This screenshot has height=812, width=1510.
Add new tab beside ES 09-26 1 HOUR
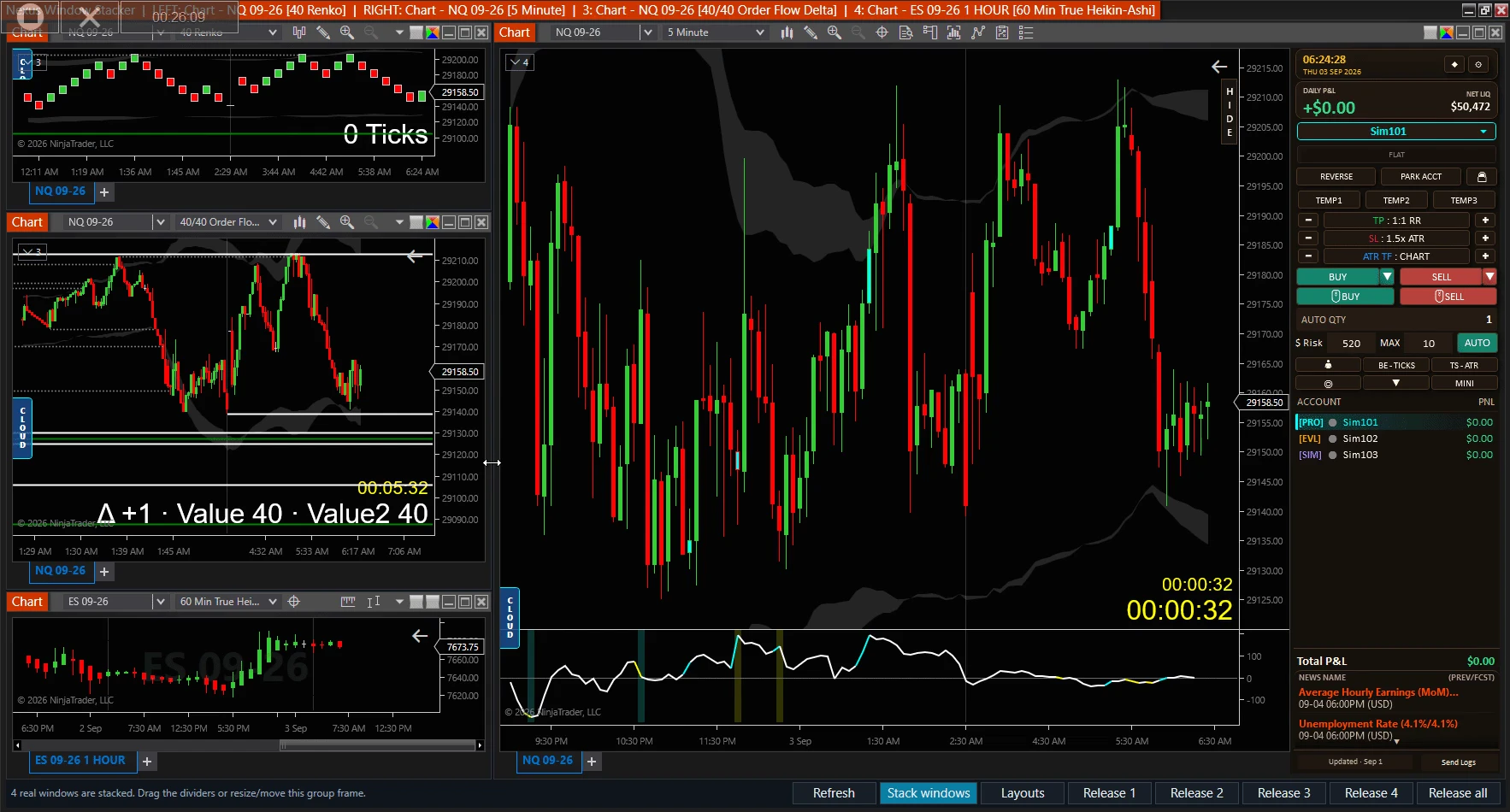(x=147, y=762)
